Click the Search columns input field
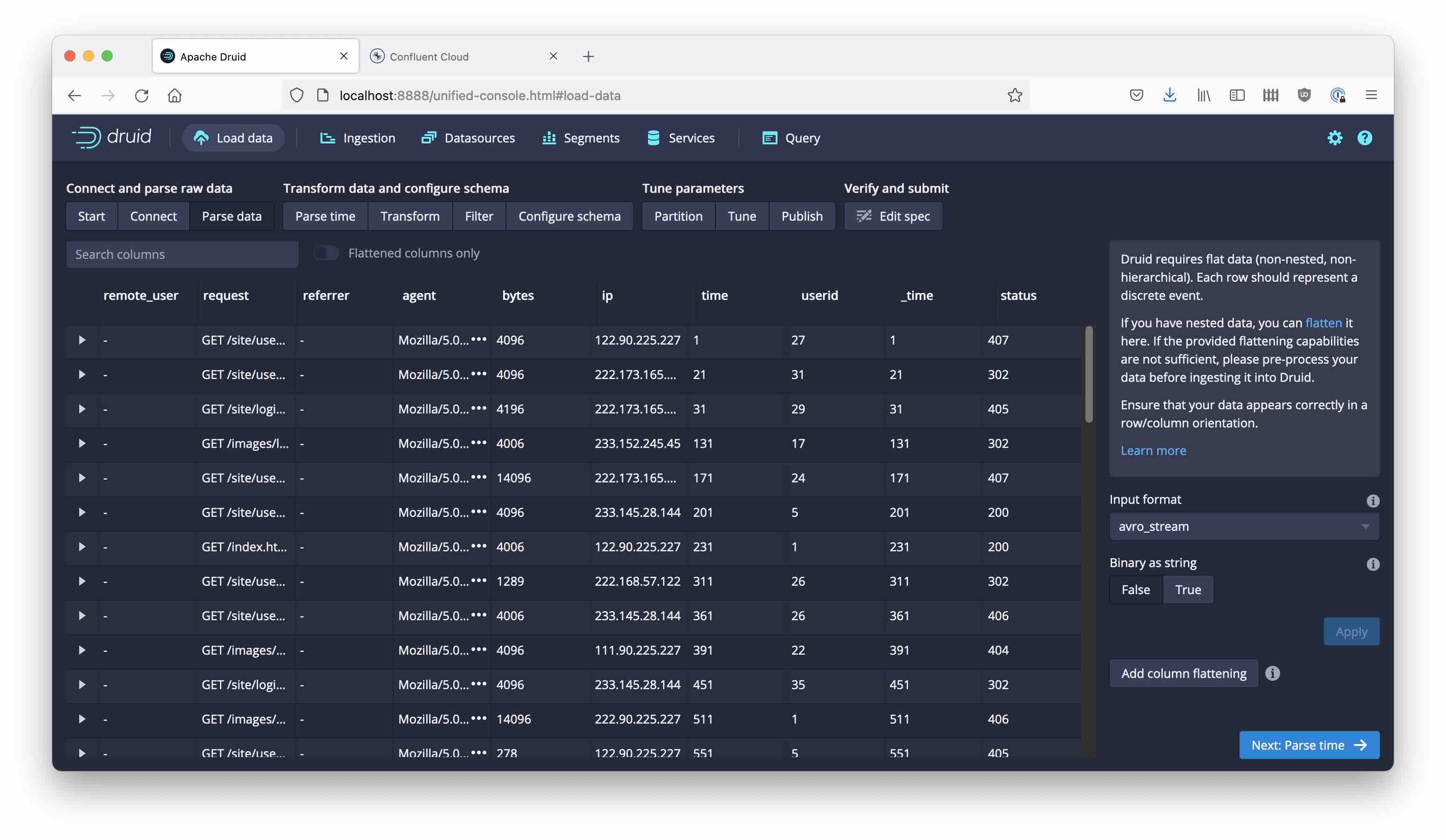The image size is (1446, 840). (x=183, y=254)
